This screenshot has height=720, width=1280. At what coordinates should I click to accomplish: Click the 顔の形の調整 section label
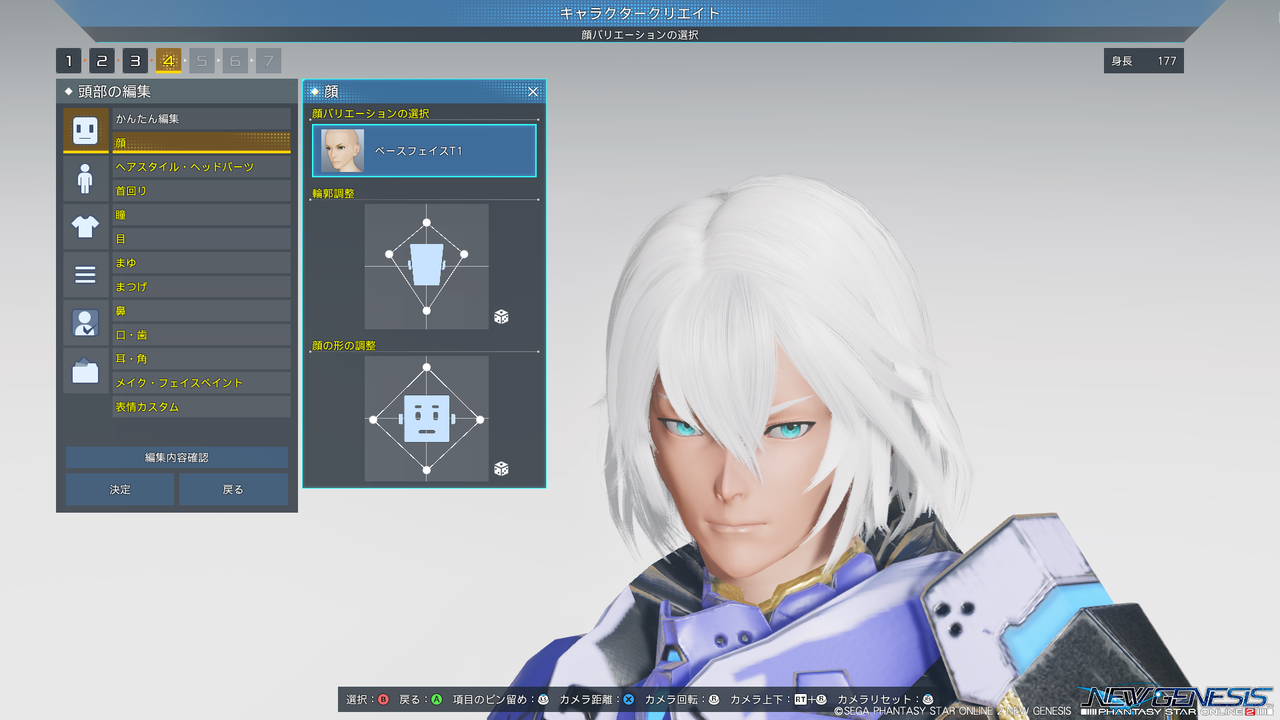(x=344, y=345)
